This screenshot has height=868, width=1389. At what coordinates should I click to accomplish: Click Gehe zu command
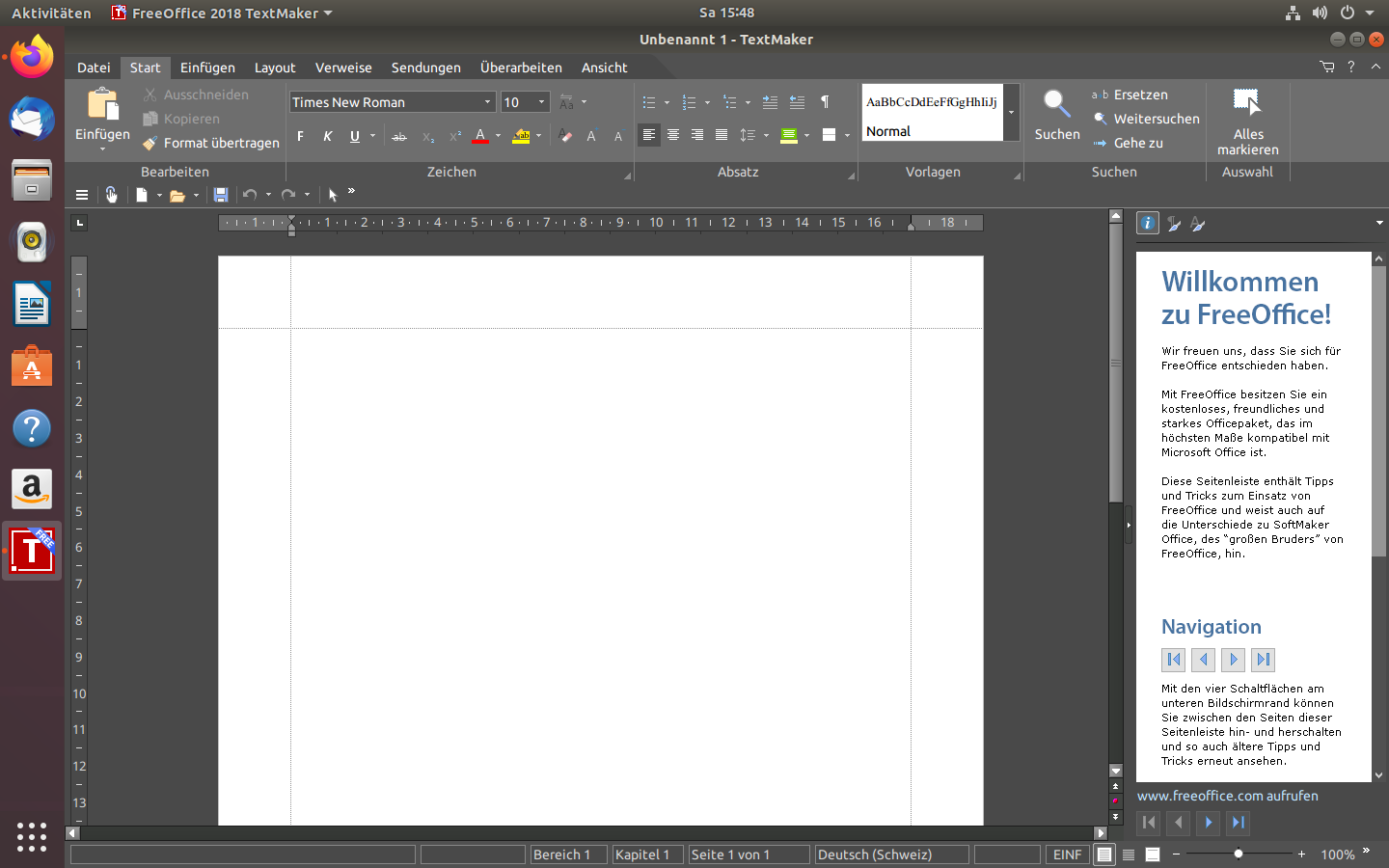tap(1128, 143)
